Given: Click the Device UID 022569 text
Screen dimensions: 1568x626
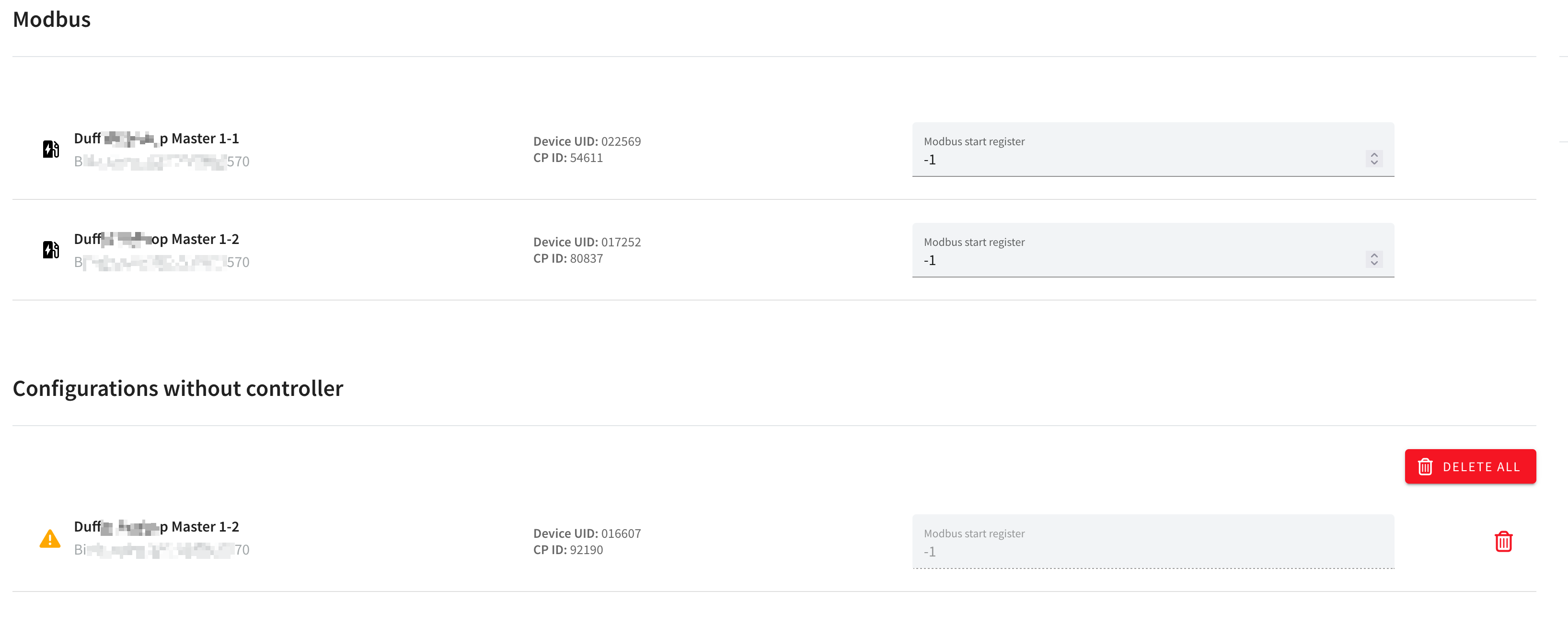Looking at the screenshot, I should coord(587,141).
